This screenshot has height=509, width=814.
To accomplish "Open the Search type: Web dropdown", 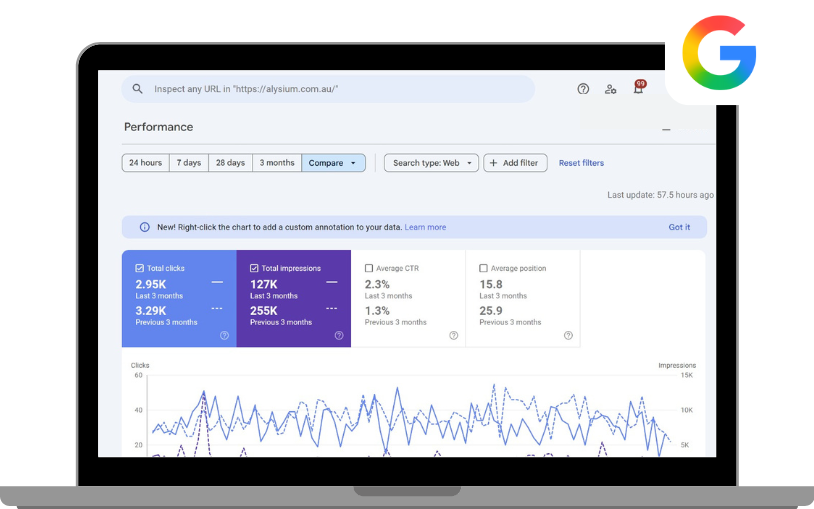I will click(431, 163).
